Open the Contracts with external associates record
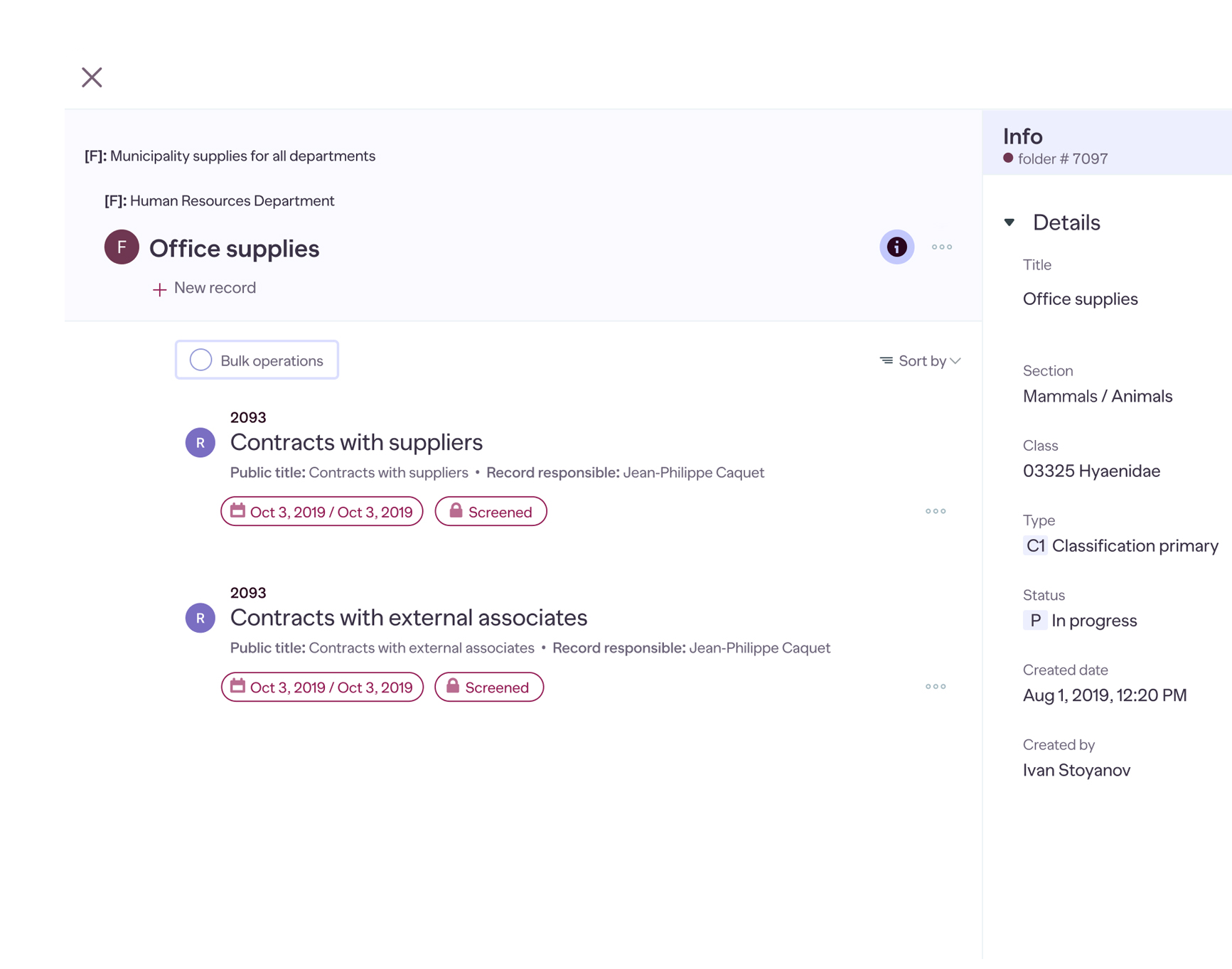Image resolution: width=1232 pixels, height=969 pixels. (x=408, y=617)
